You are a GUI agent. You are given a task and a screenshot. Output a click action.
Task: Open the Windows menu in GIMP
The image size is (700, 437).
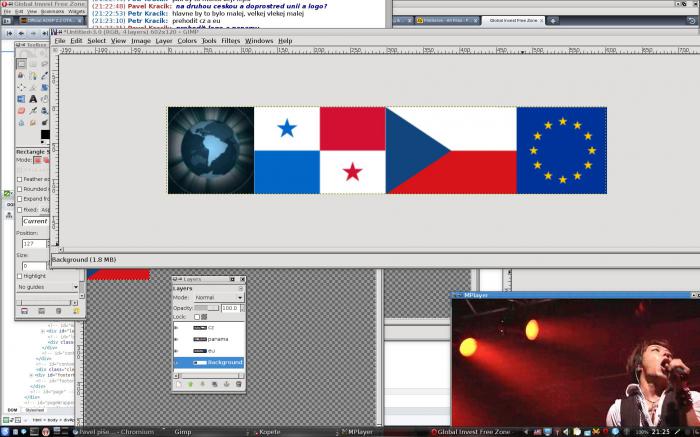259,41
